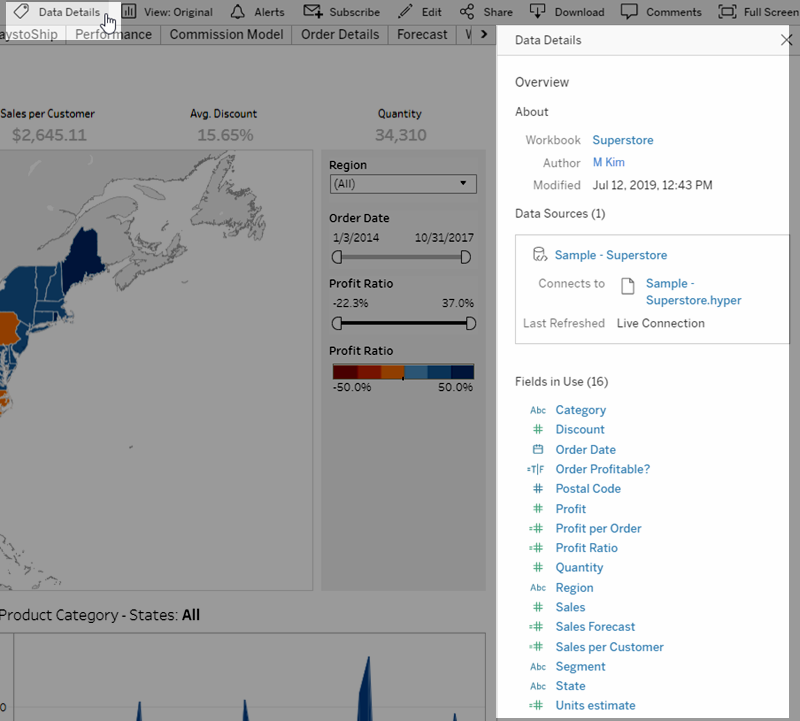Click the Order Date slider left handle
The width and height of the screenshot is (800, 721).
(337, 257)
